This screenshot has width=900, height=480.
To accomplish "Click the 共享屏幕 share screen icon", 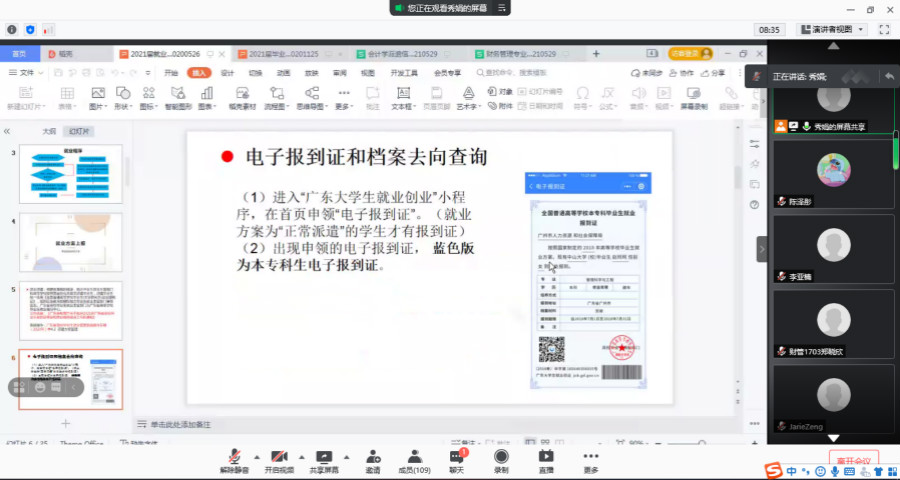I will pyautogui.click(x=323, y=460).
